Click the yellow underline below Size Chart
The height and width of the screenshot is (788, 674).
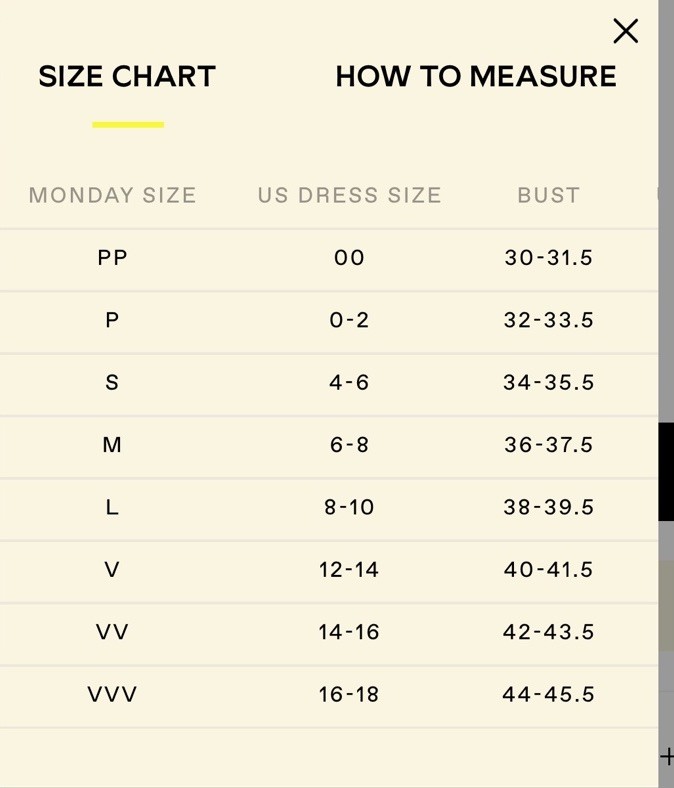point(128,125)
